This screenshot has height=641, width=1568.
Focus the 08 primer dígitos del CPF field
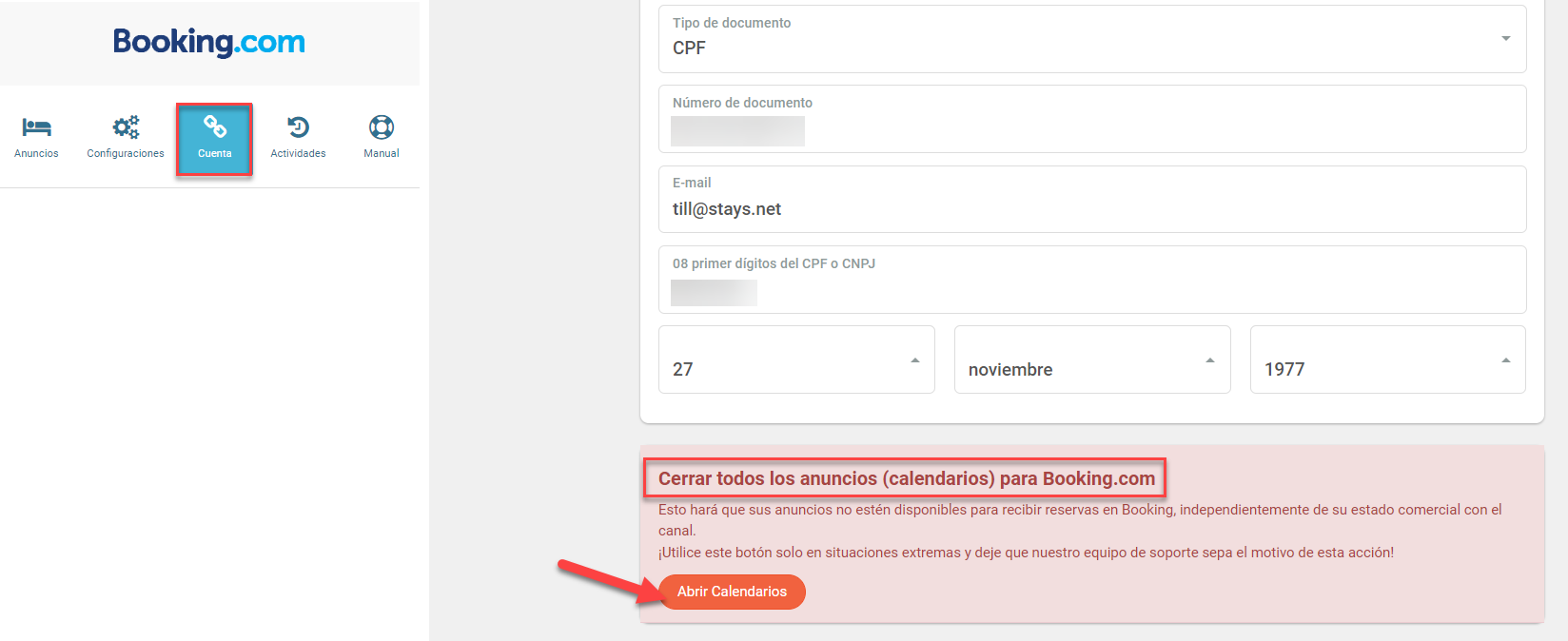coord(1092,280)
